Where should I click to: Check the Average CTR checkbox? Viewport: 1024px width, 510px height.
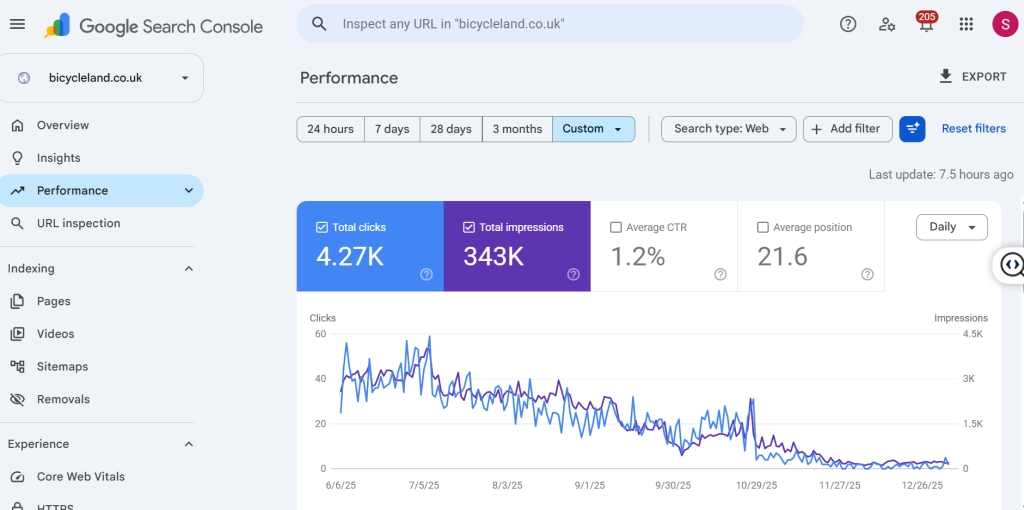point(615,227)
